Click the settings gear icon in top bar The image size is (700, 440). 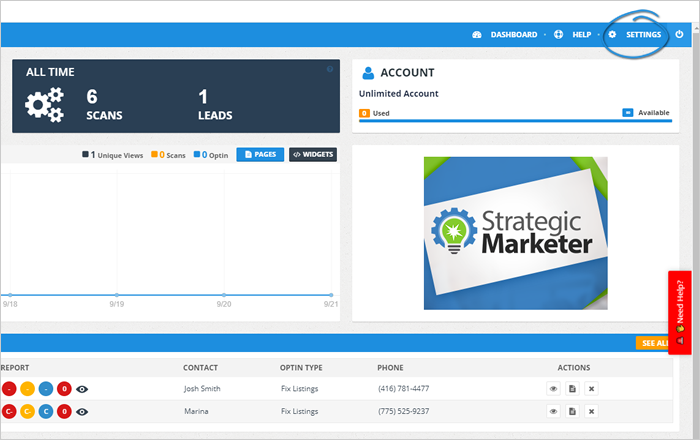click(612, 35)
